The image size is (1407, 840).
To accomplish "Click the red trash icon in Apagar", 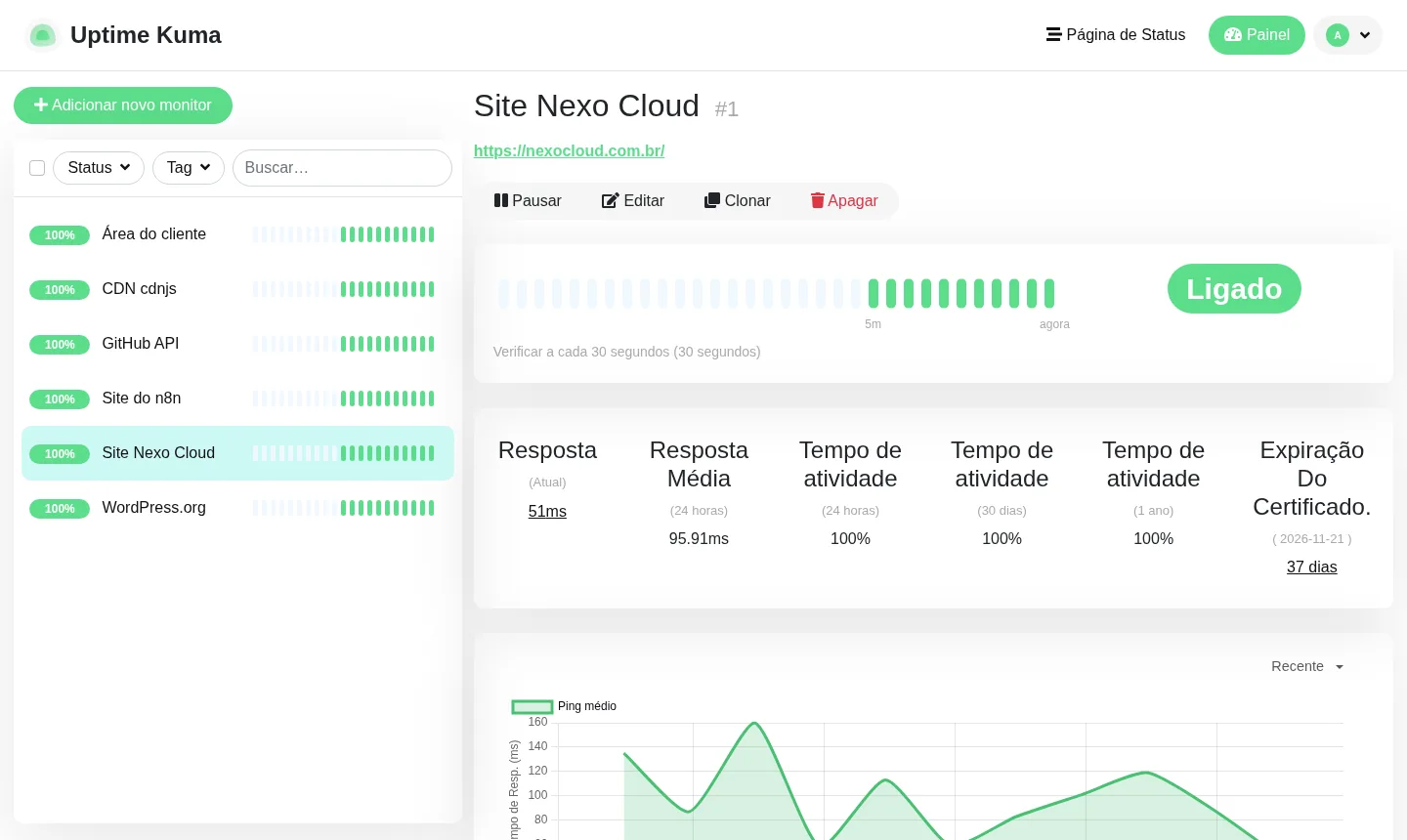I will click(x=818, y=200).
